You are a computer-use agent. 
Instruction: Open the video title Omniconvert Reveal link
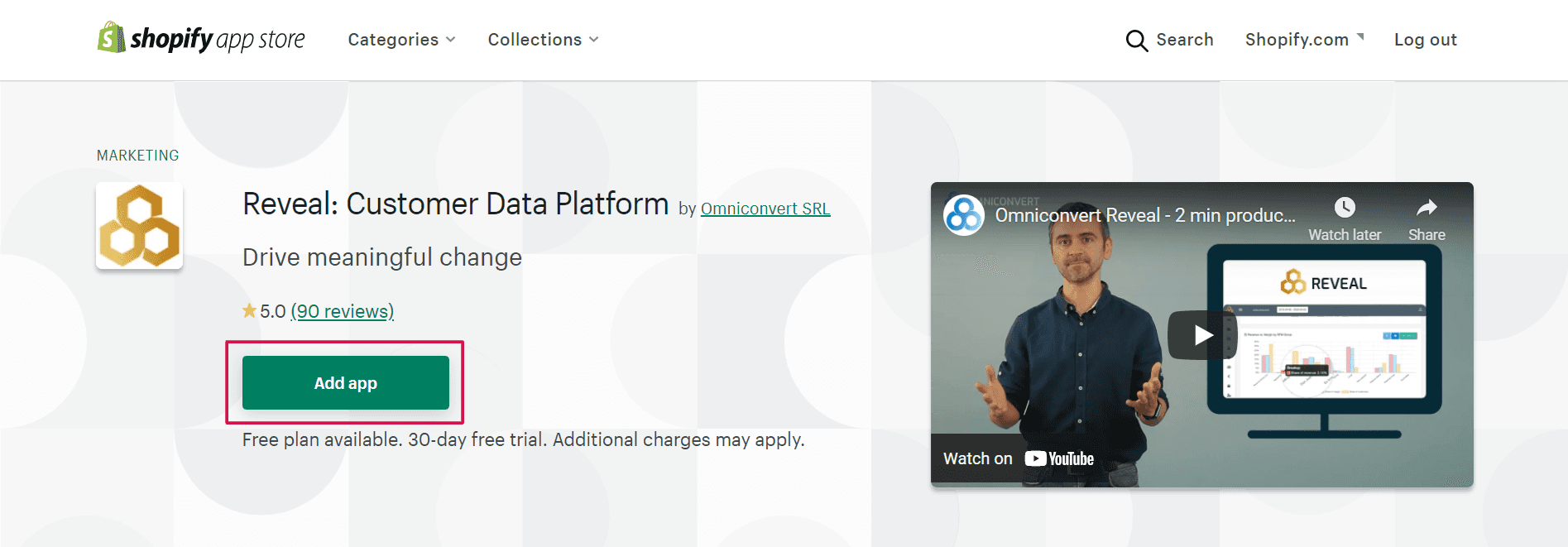click(1145, 215)
